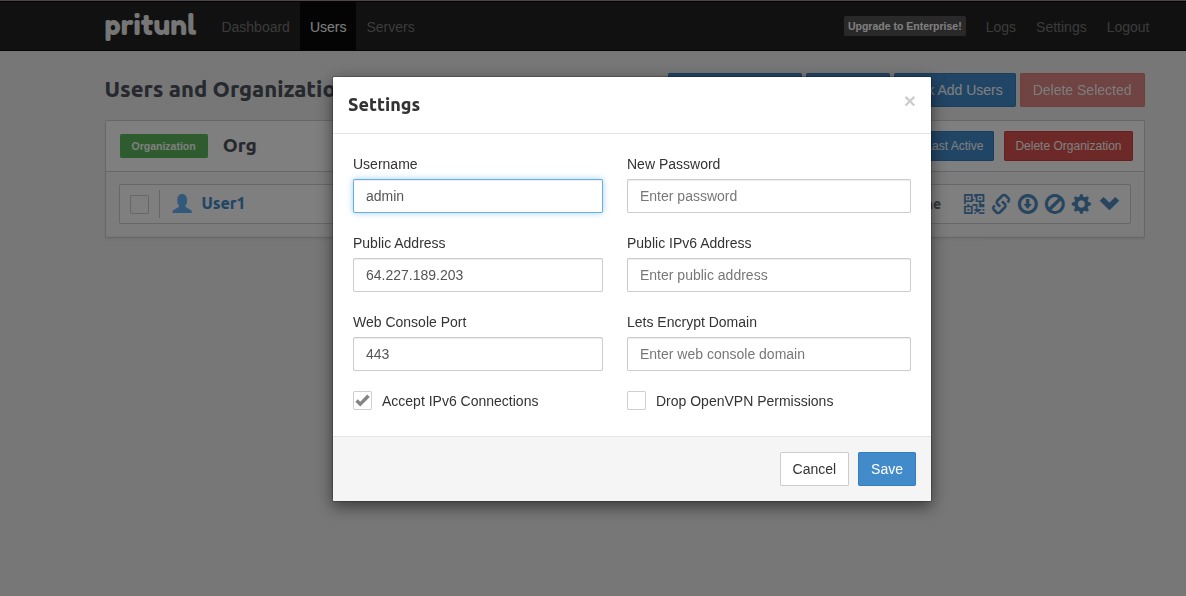Open the Dashboard tab

tap(255, 27)
